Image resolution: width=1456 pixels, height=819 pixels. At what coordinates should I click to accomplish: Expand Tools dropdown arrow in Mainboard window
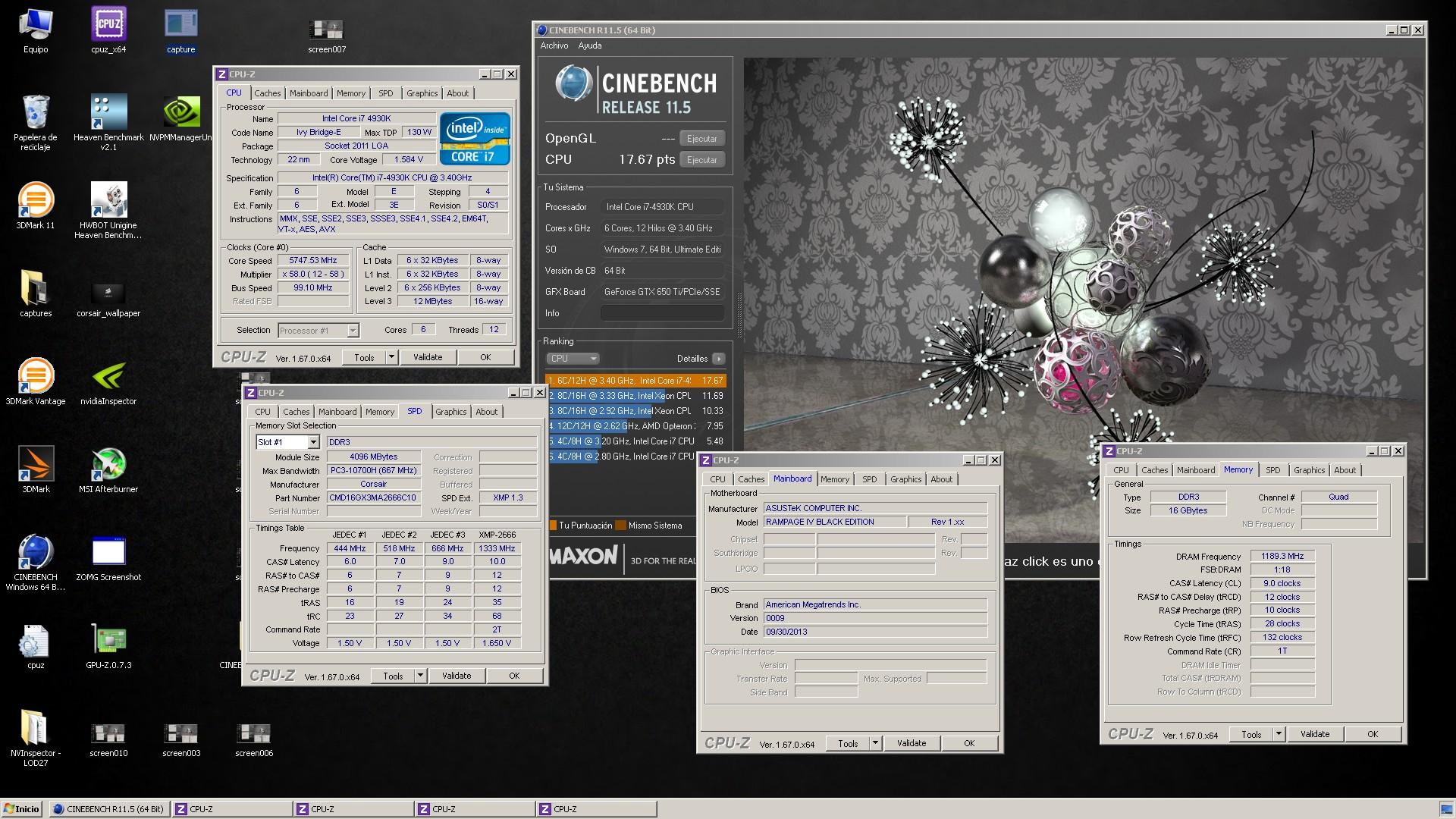[x=875, y=743]
